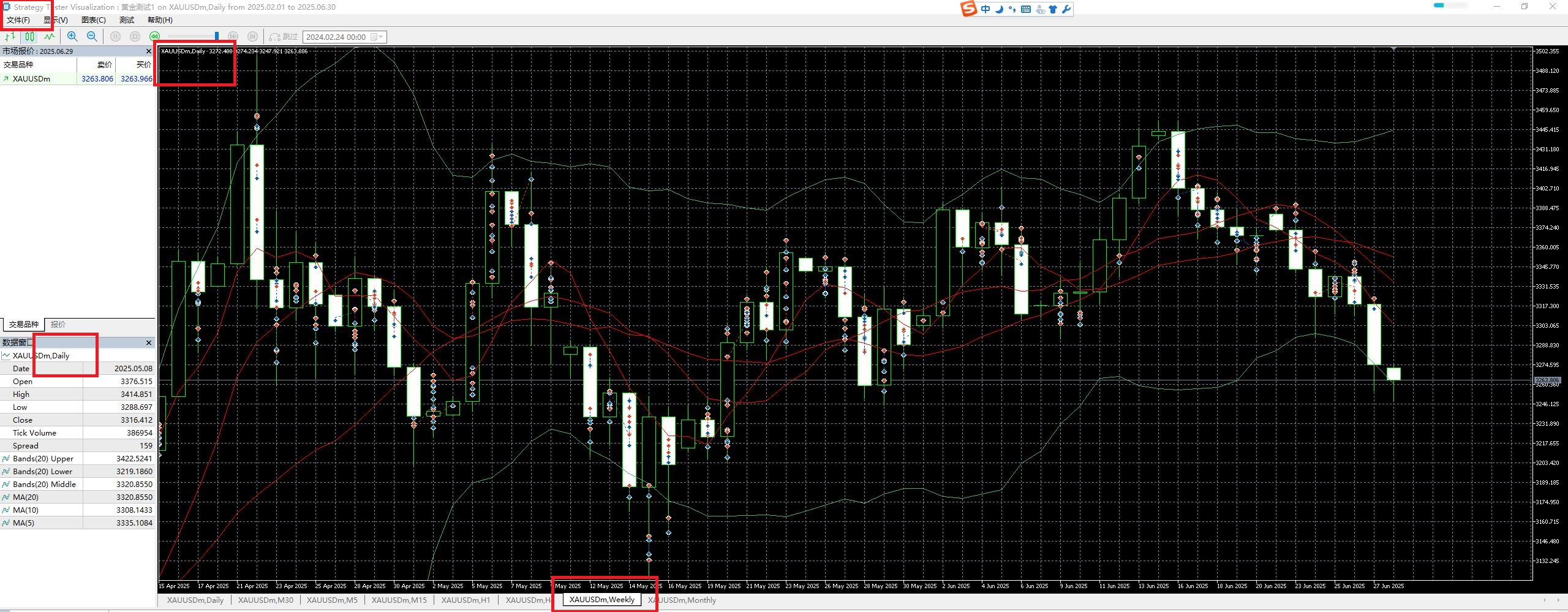Open the 显示(V) menu
The width and height of the screenshot is (1568, 612).
click(56, 20)
